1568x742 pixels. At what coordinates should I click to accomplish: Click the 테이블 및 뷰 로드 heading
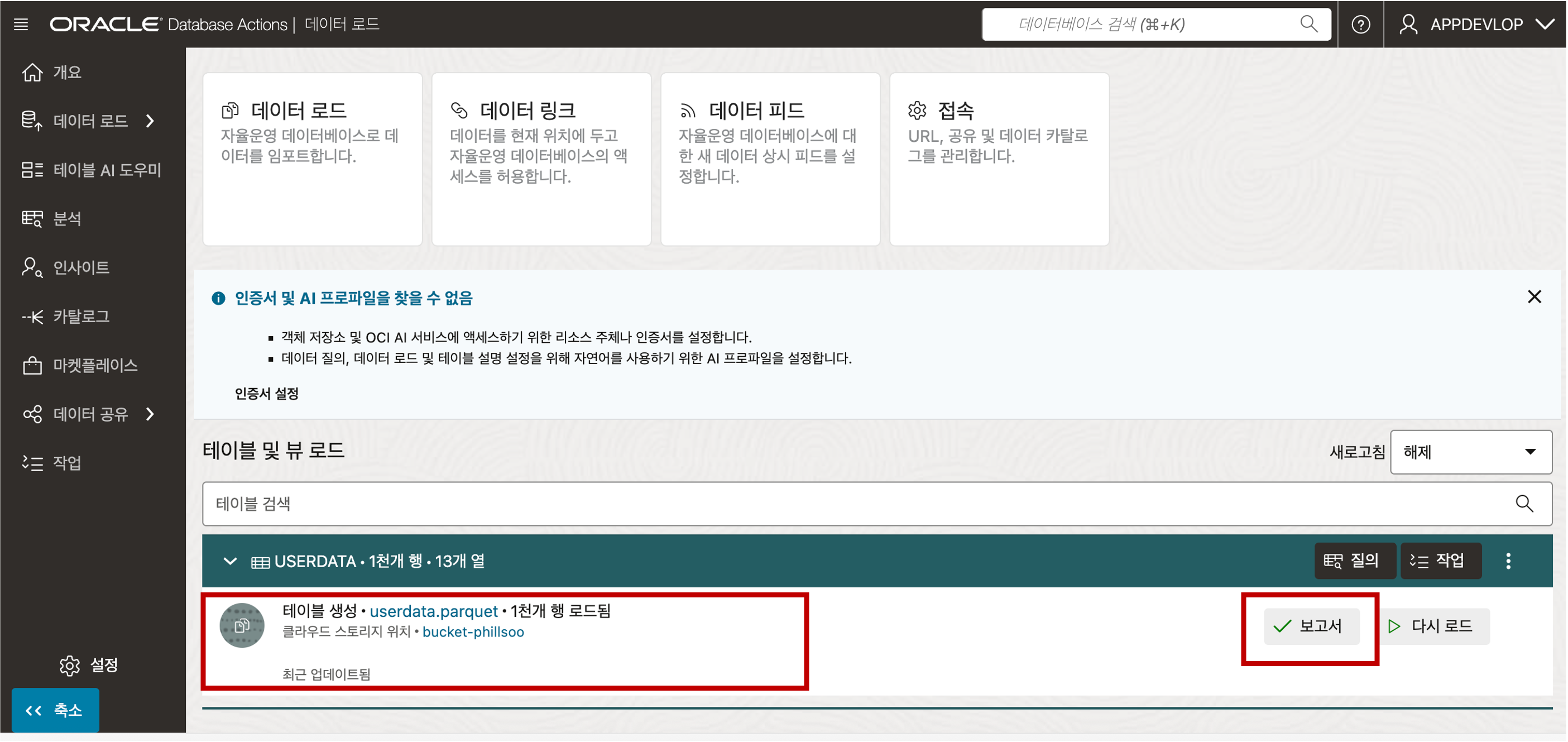pyautogui.click(x=274, y=451)
